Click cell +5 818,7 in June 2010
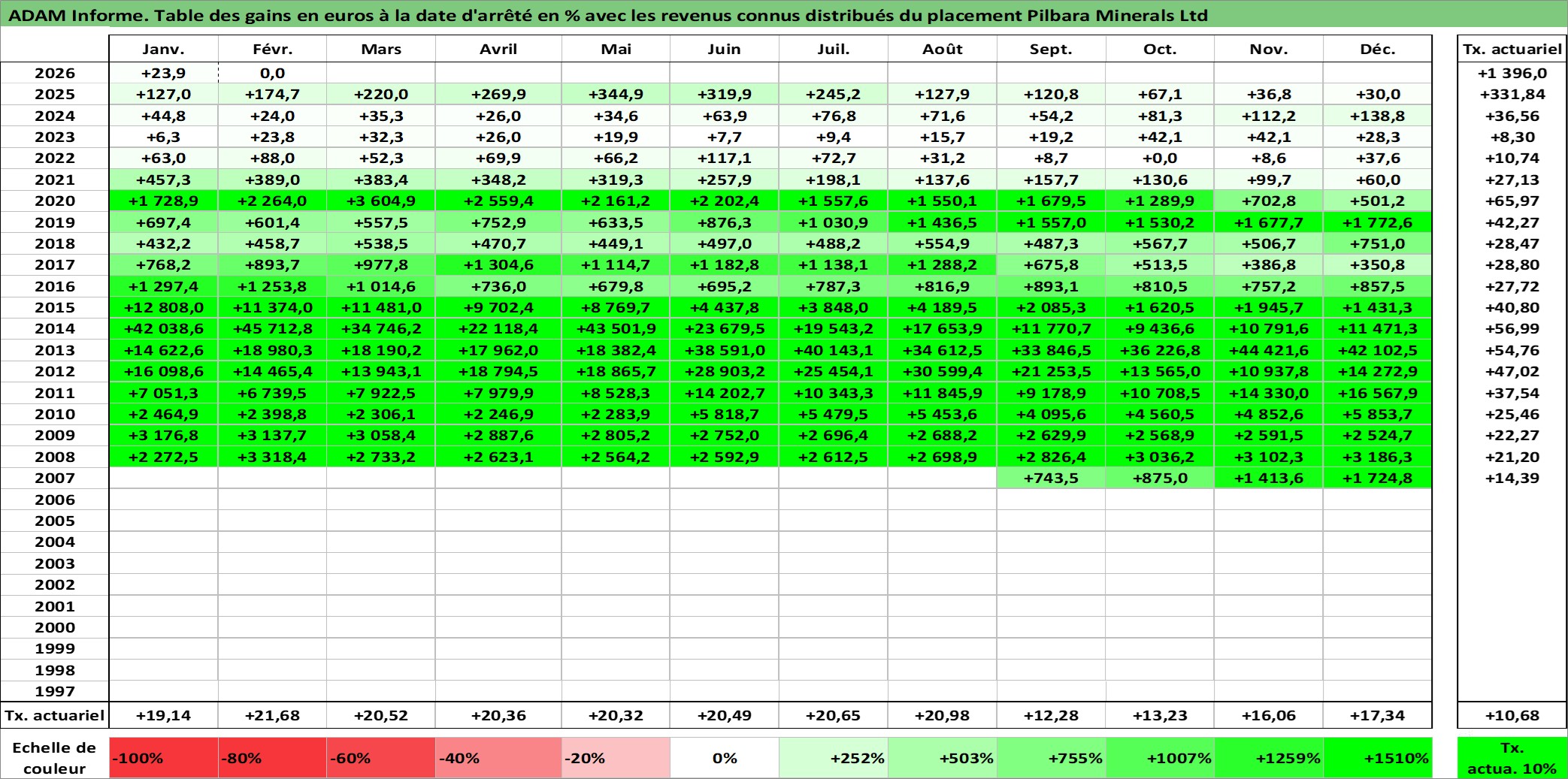This screenshot has height=779, width=1568. (x=725, y=414)
